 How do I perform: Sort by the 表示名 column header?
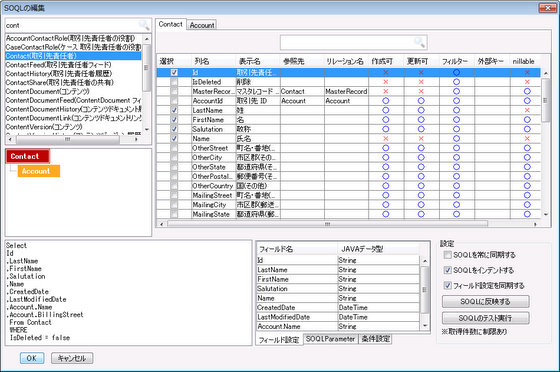(258, 61)
